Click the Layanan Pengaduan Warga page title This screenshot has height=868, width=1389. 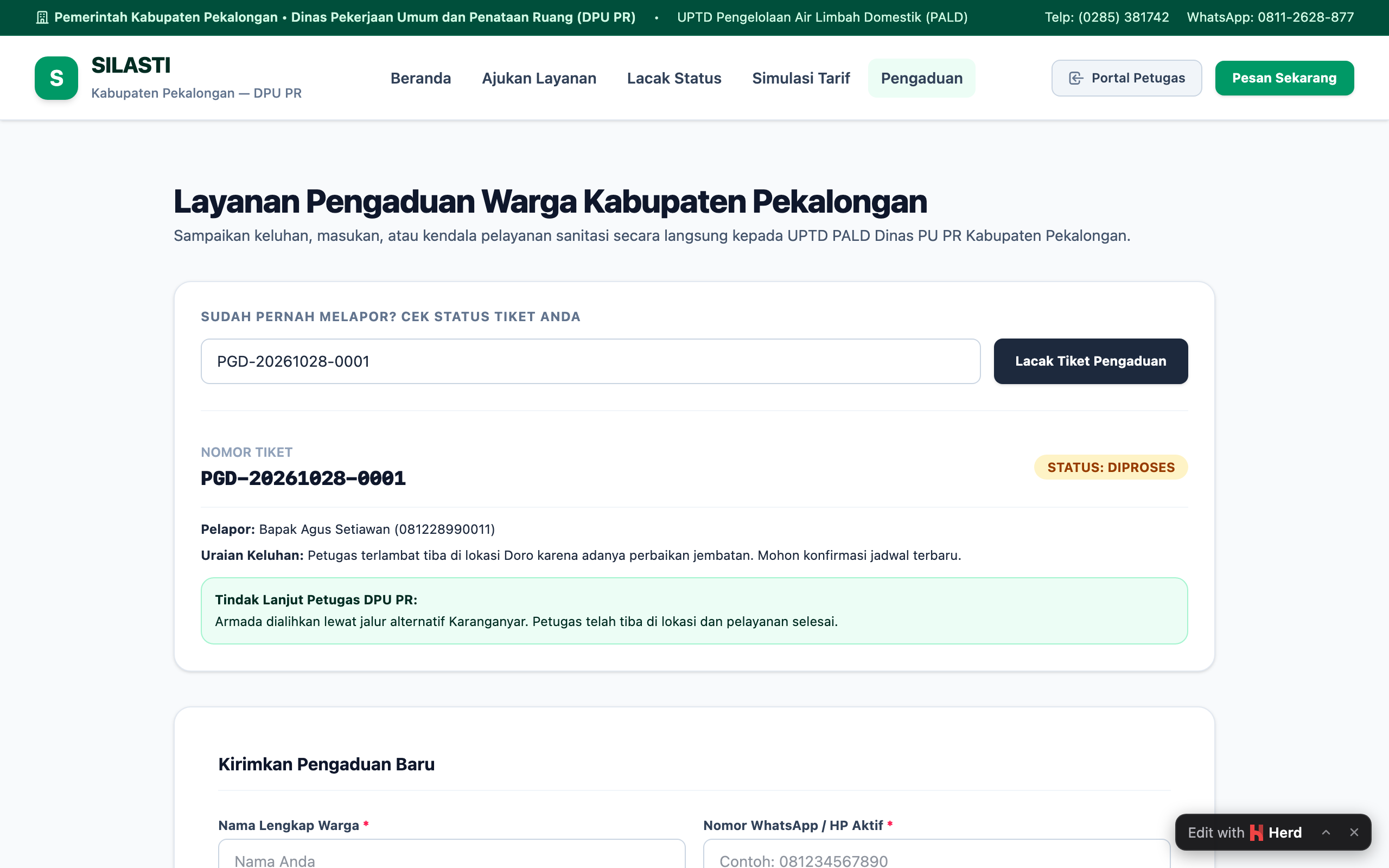pos(550,201)
